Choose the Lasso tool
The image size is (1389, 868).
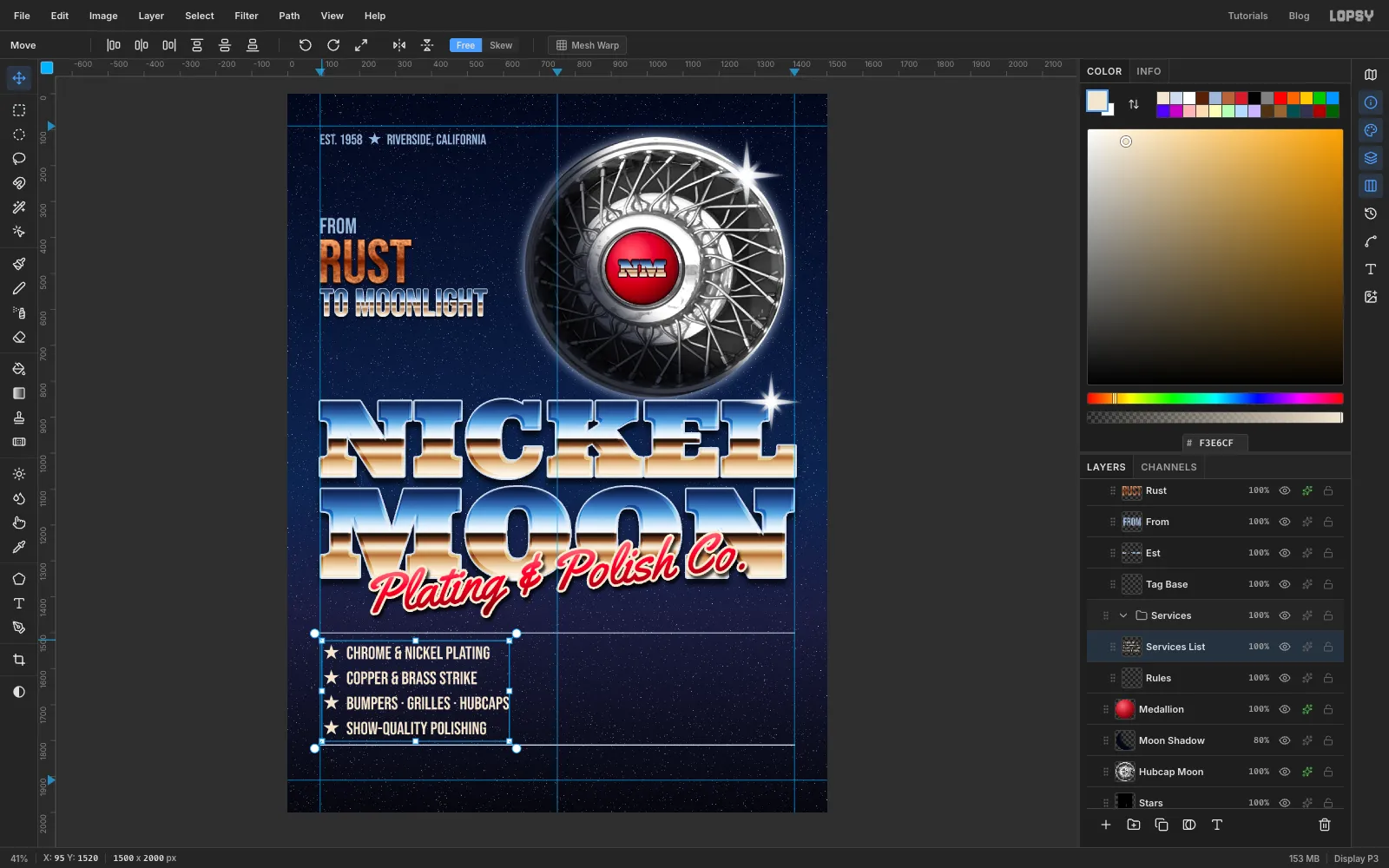(19, 159)
